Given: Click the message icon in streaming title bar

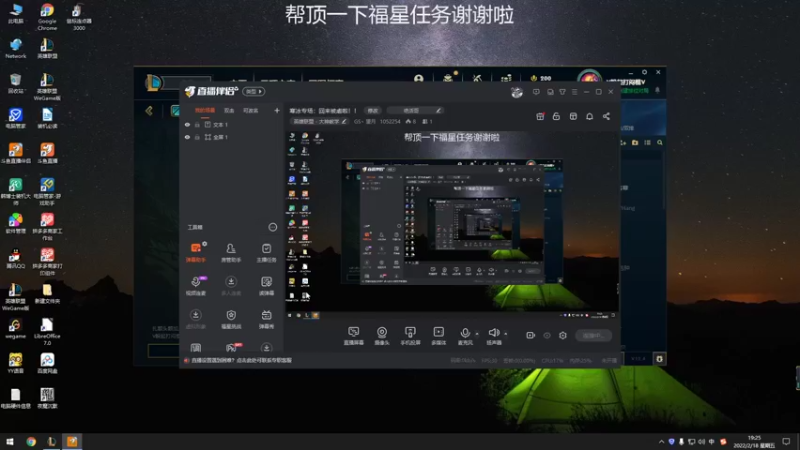Looking at the screenshot, I should [536, 92].
